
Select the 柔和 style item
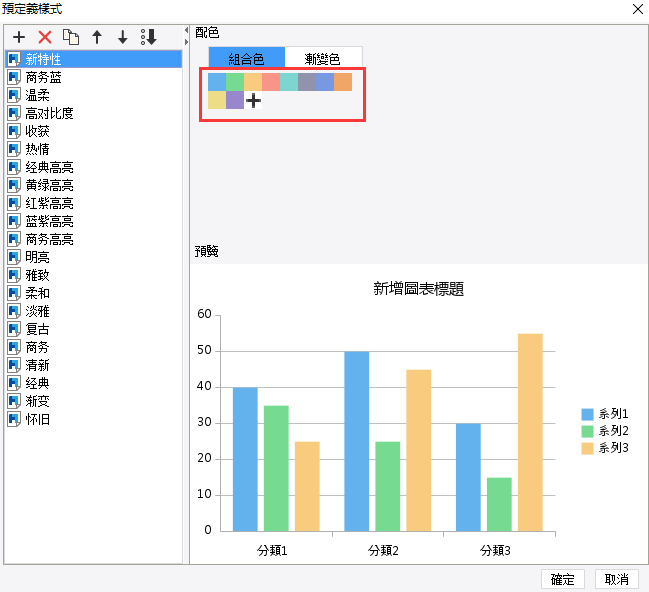[94, 293]
